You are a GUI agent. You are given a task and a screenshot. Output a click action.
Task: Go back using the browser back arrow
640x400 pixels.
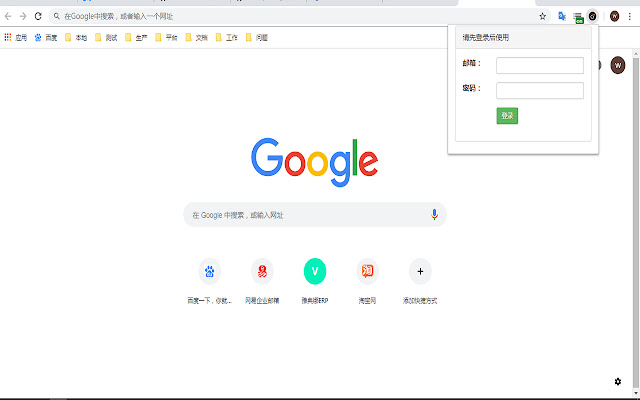(8, 16)
